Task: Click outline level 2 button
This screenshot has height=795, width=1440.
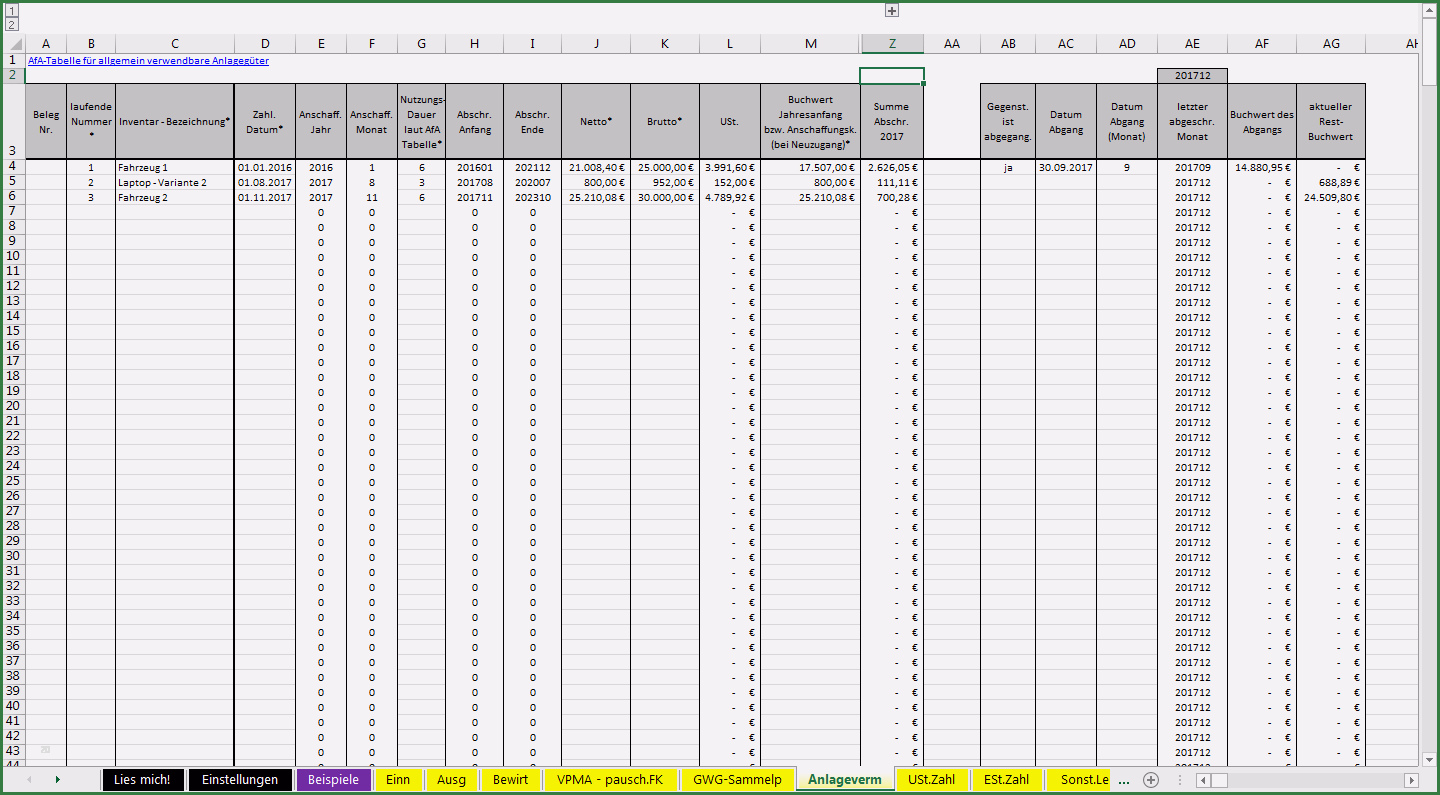Action: pos(13,24)
